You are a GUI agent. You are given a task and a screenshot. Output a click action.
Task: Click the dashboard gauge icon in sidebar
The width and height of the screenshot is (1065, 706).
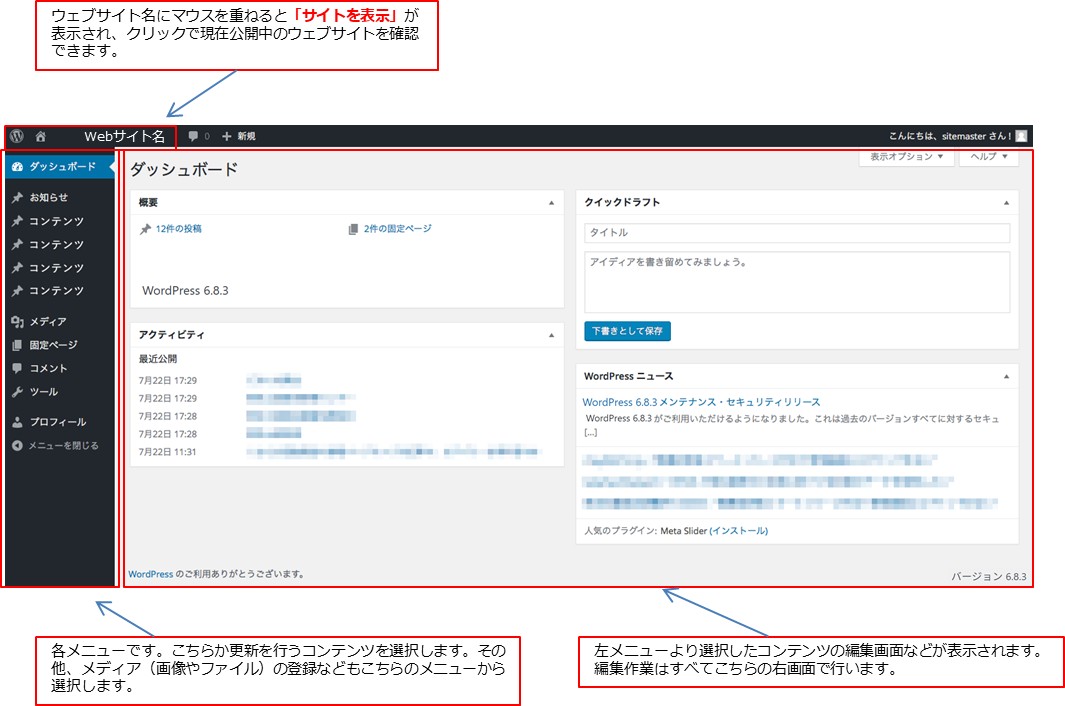[x=18, y=166]
